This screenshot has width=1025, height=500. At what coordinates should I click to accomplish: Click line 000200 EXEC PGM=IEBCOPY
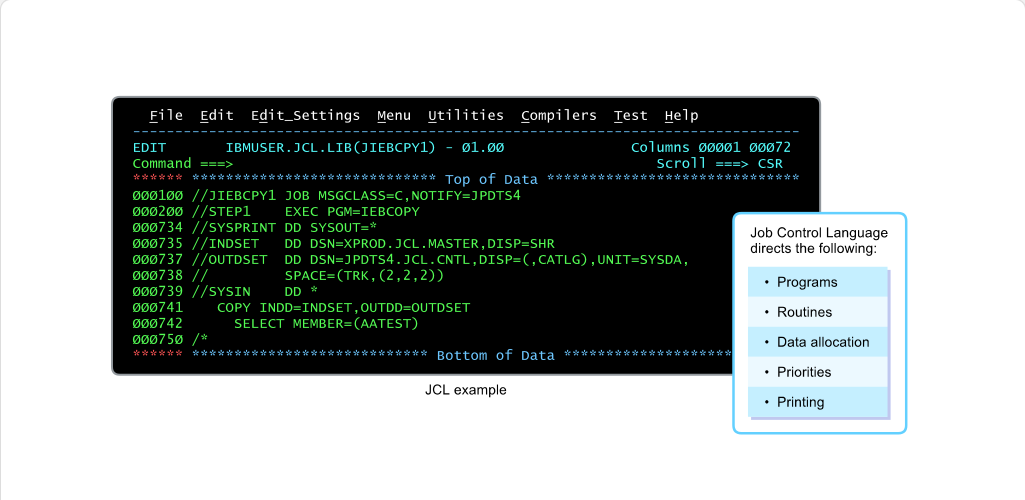(276, 212)
